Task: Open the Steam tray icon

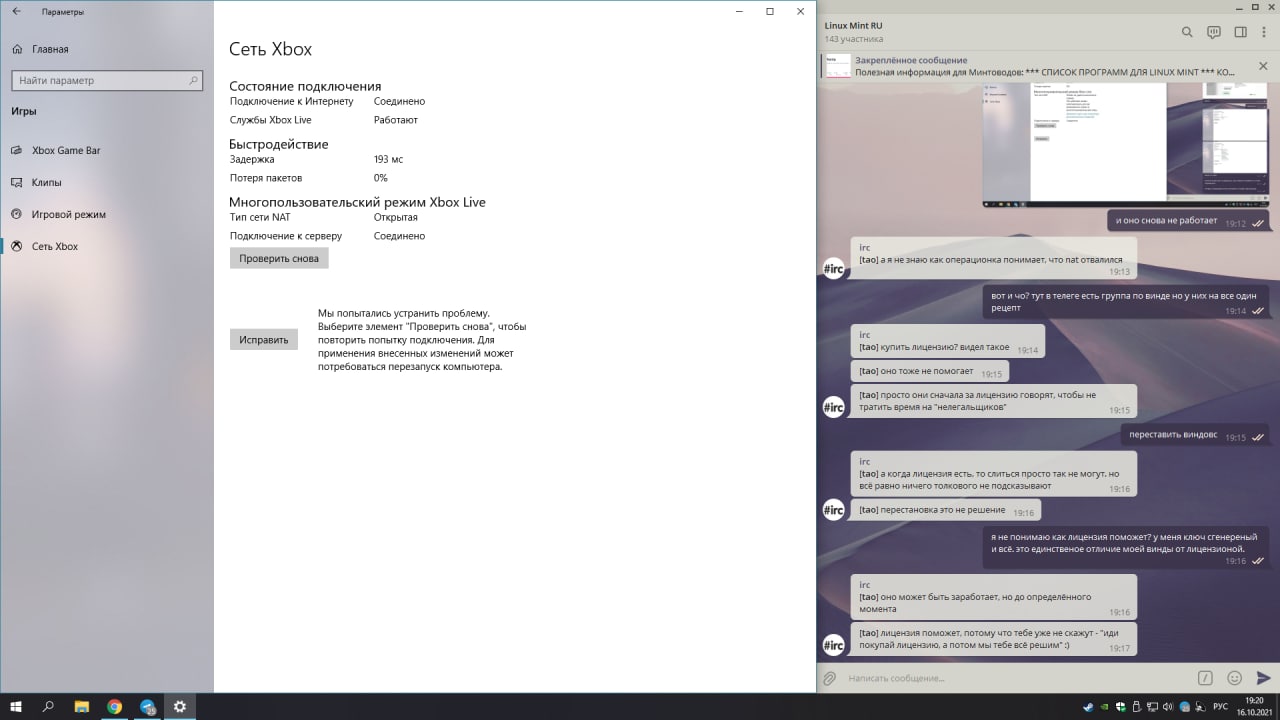Action: click(1089, 707)
